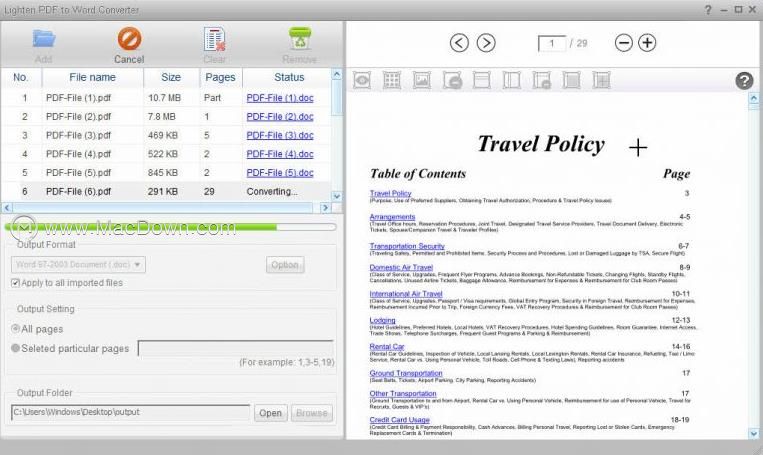
Task: Click the particular pages range input field
Action: (236, 348)
